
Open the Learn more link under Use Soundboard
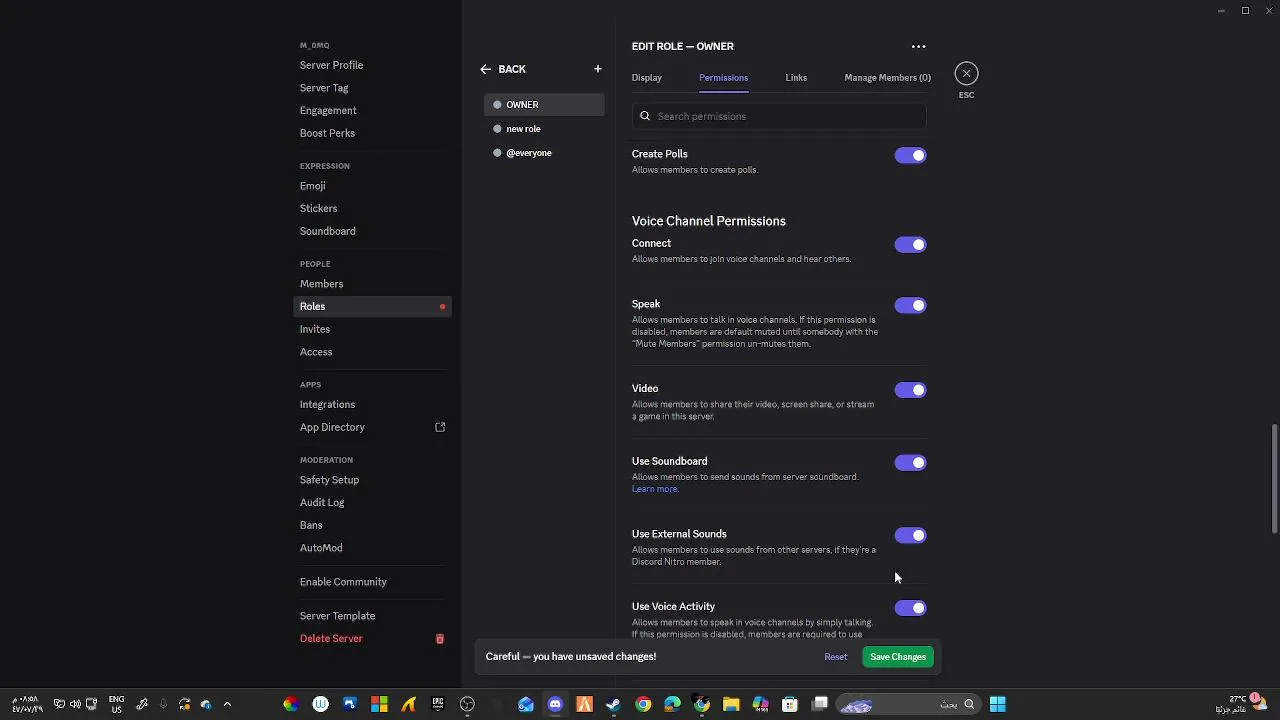click(x=655, y=489)
